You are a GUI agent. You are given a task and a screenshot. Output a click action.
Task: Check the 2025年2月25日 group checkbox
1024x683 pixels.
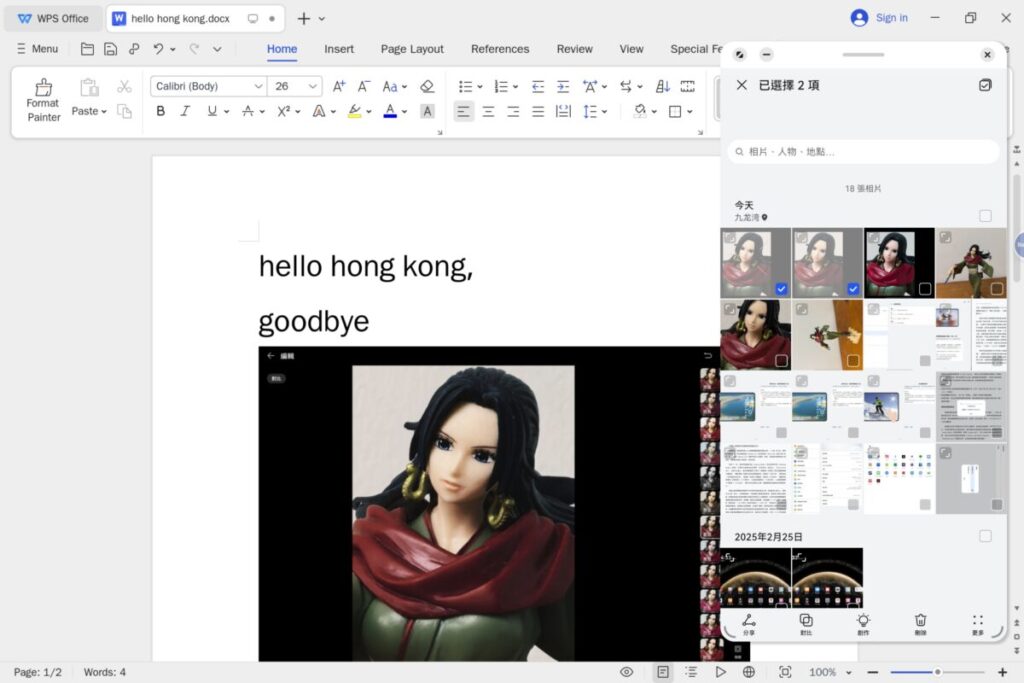tap(985, 536)
